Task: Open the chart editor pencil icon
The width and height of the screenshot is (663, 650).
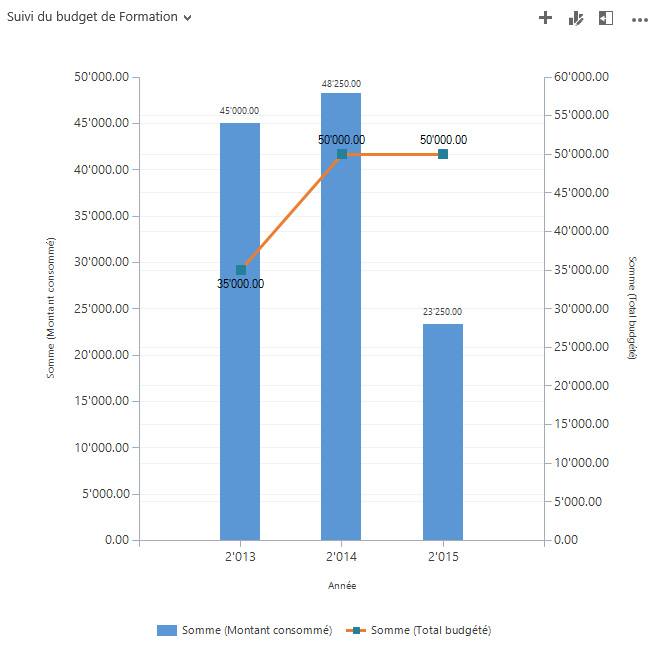Action: 576,18
